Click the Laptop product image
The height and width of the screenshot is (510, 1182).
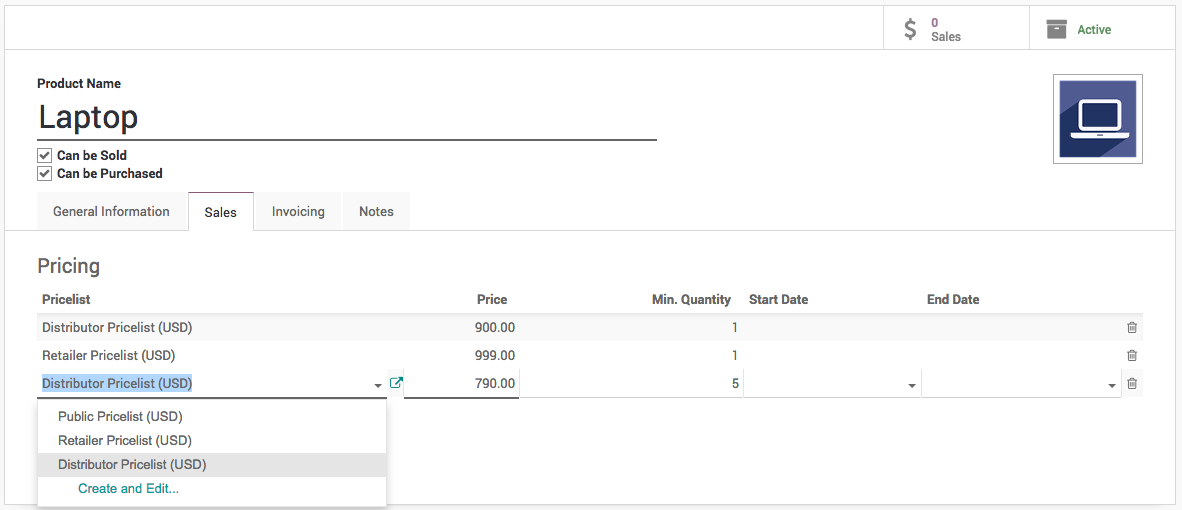1097,118
